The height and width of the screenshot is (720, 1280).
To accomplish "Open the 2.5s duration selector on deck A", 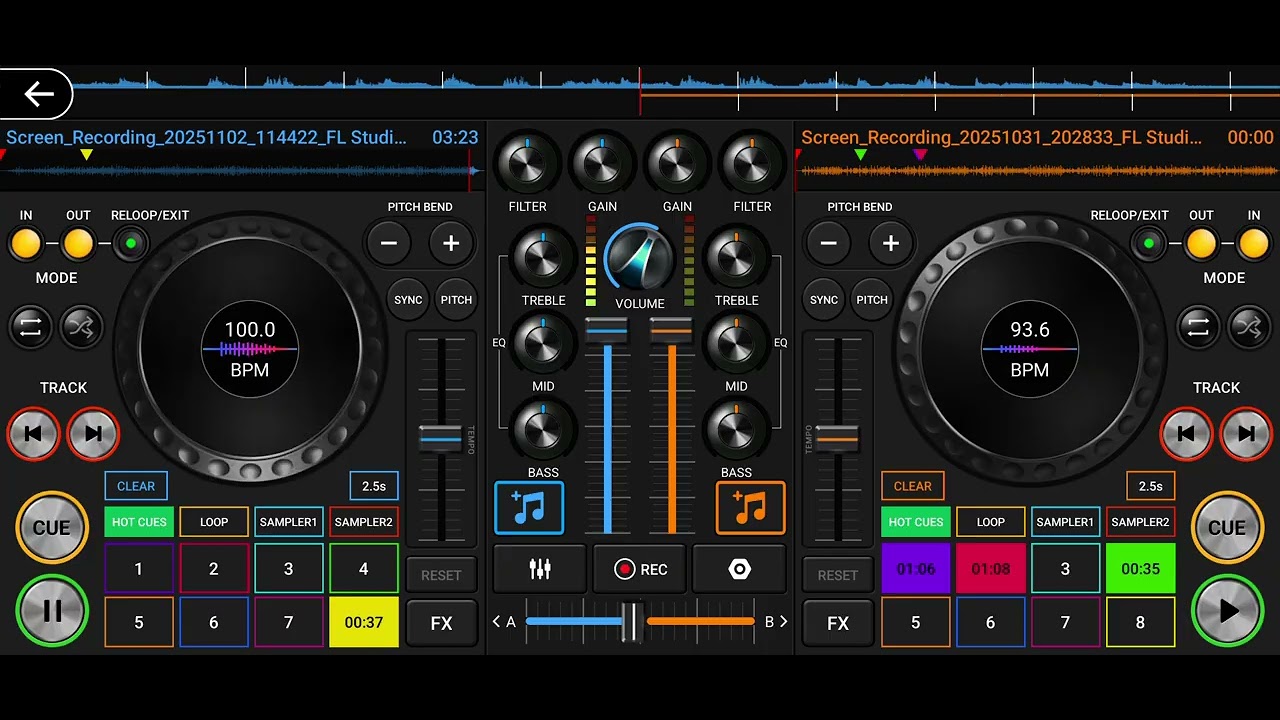I will (374, 486).
